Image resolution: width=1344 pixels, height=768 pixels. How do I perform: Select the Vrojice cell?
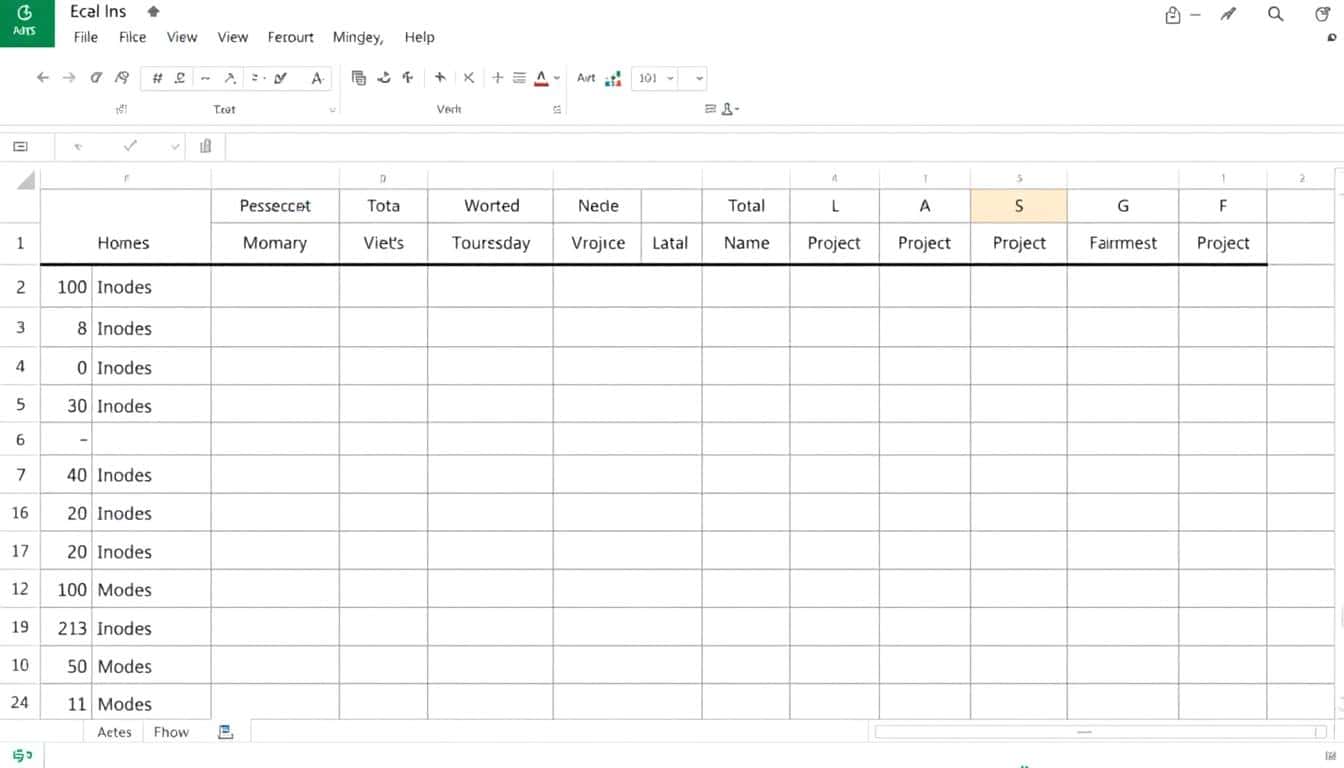597,243
